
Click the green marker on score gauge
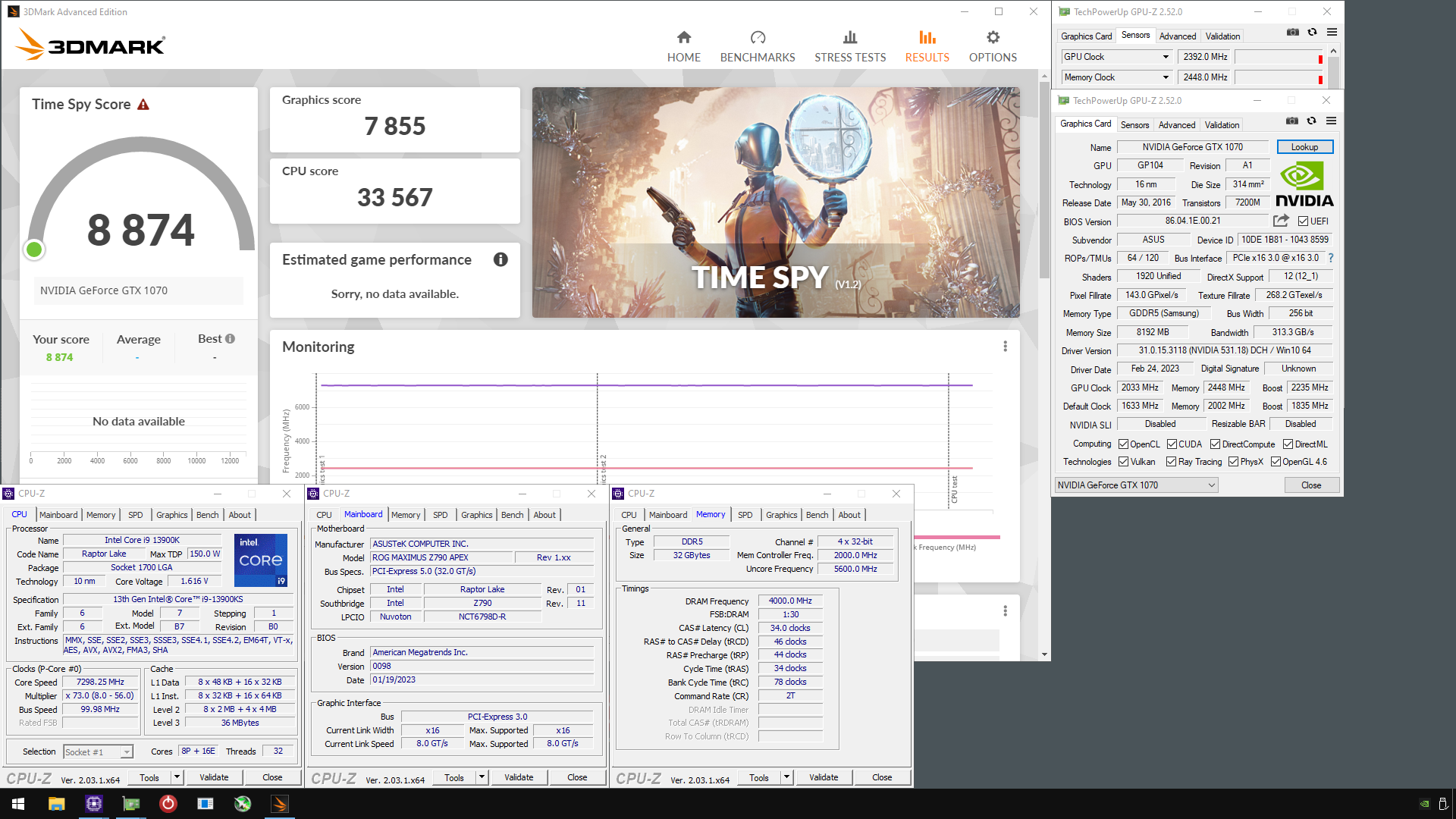point(34,249)
